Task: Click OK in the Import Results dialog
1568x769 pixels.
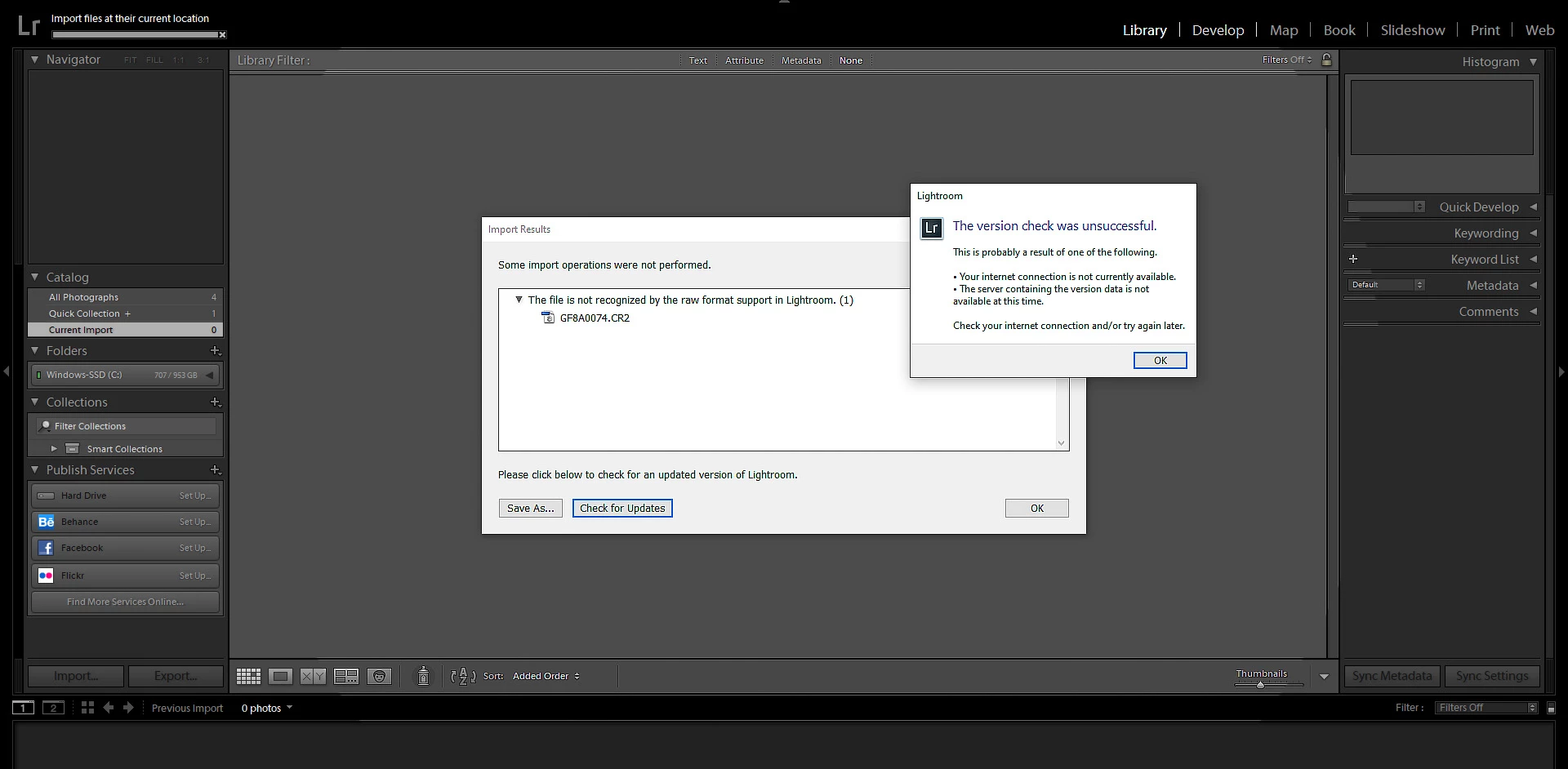Action: click(x=1036, y=508)
